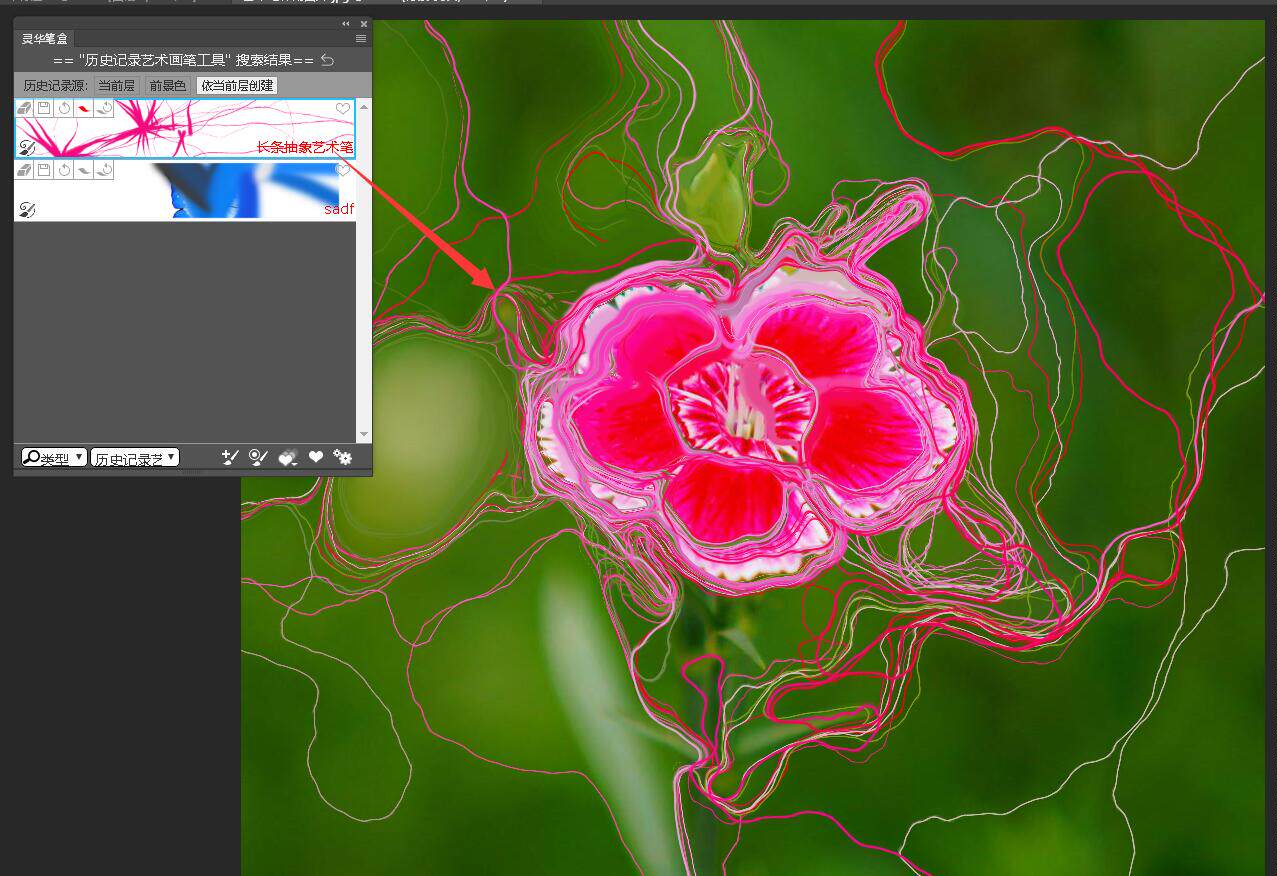
Task: Favorite the sadf preset with its heart
Action: click(x=343, y=170)
